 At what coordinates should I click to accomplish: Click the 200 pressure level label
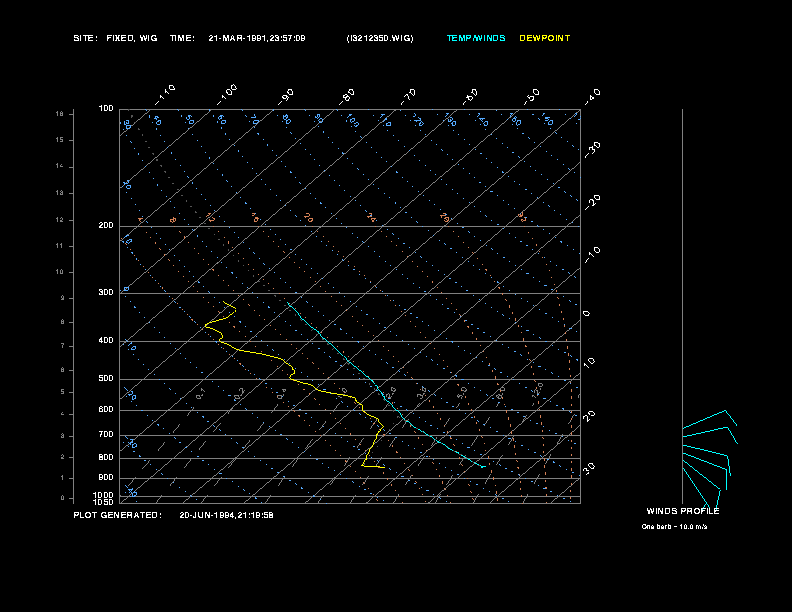[x=106, y=226]
